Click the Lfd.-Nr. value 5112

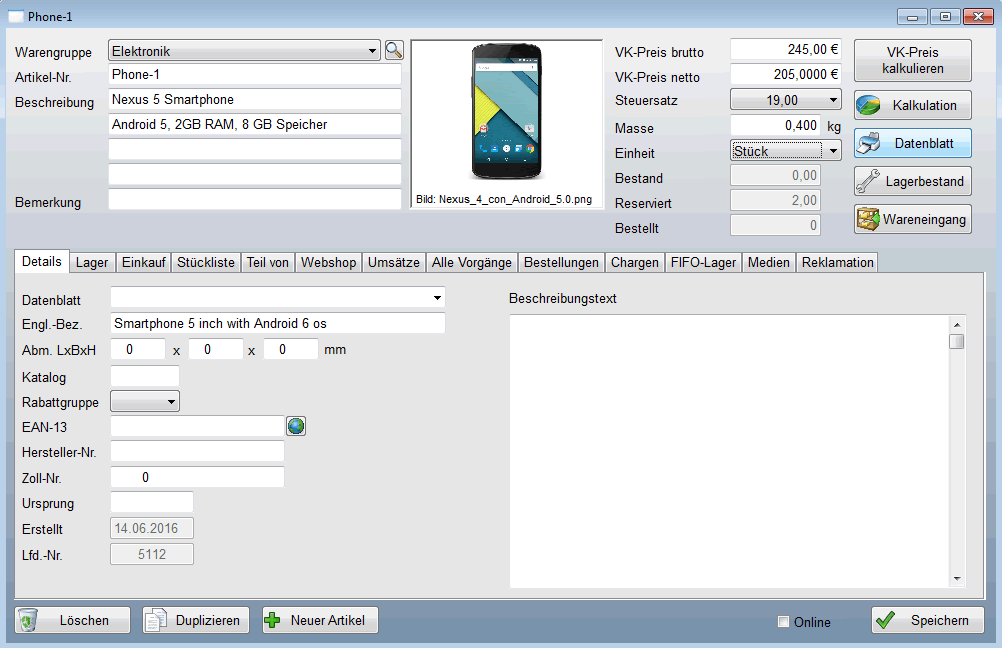(152, 554)
